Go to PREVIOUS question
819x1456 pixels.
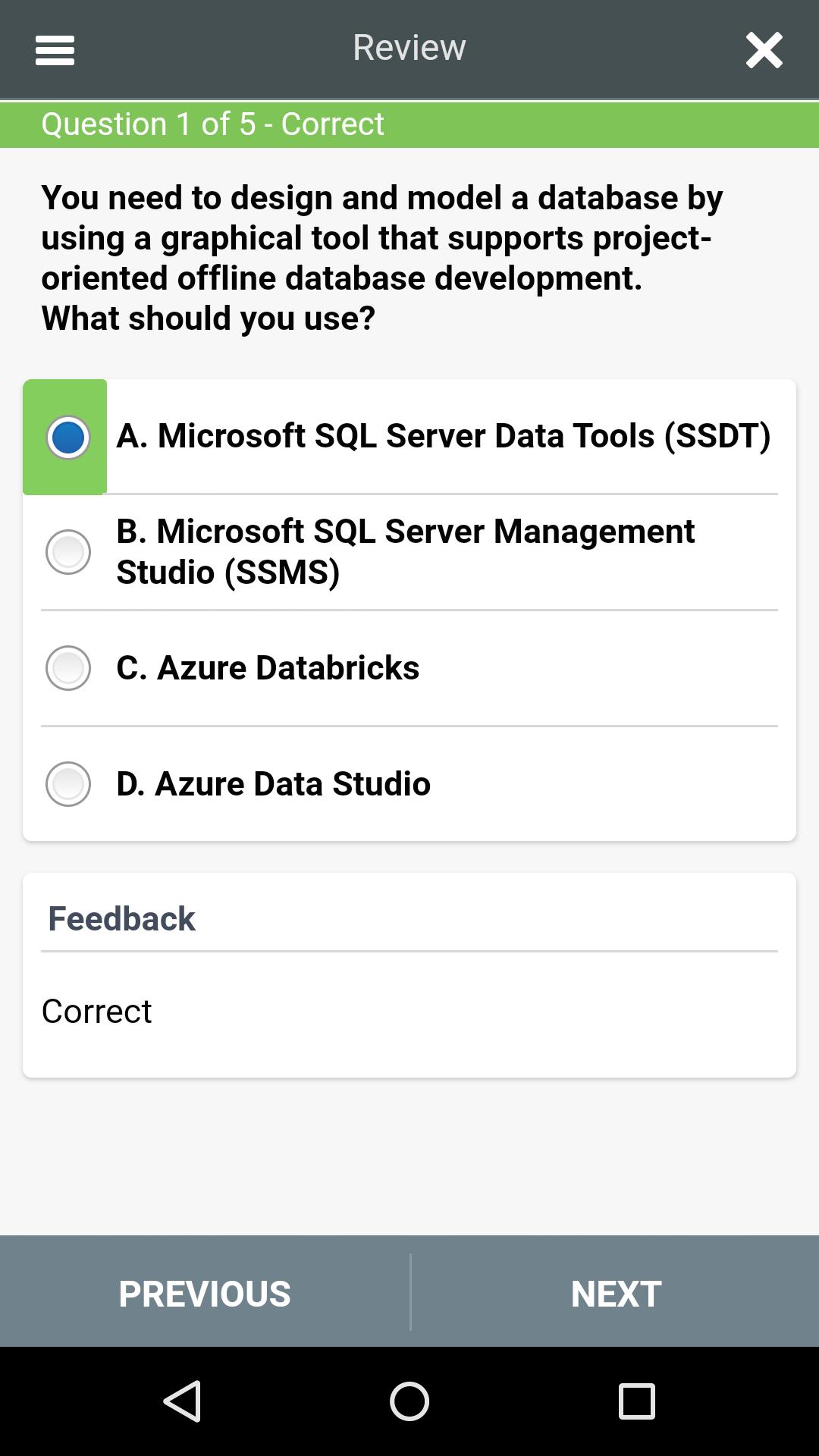[x=205, y=1293]
